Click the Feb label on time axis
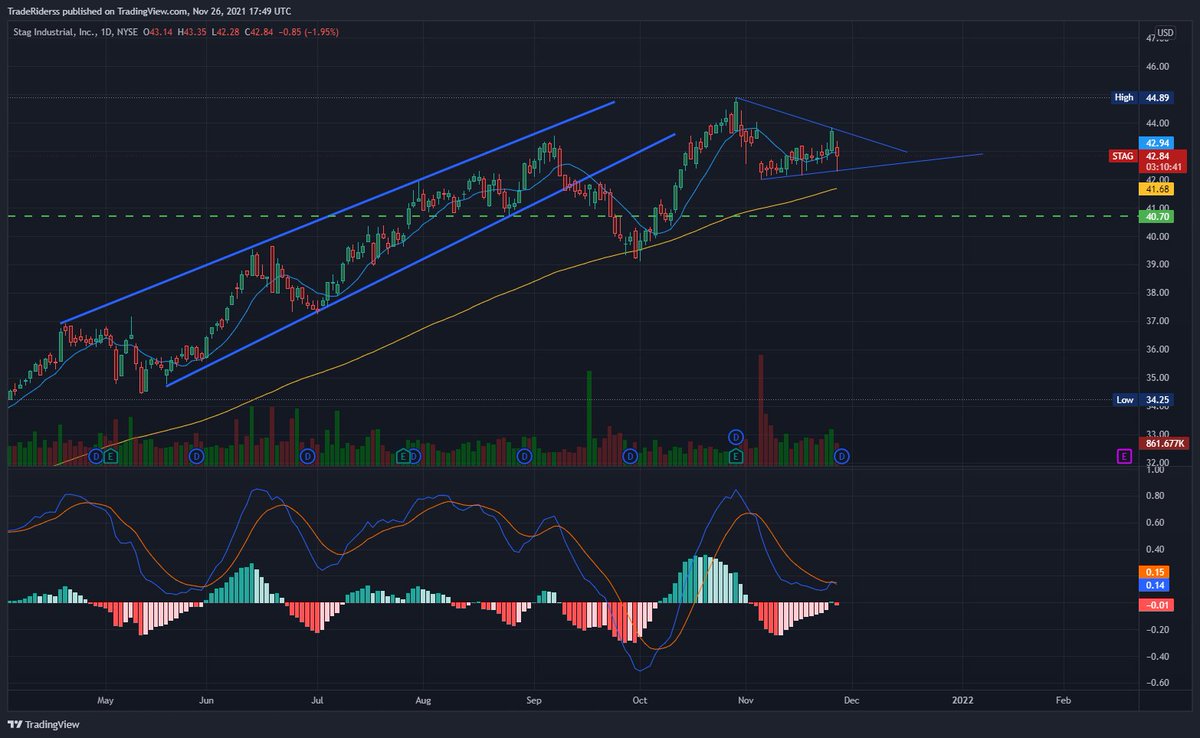The width and height of the screenshot is (1200, 738). click(x=1064, y=702)
